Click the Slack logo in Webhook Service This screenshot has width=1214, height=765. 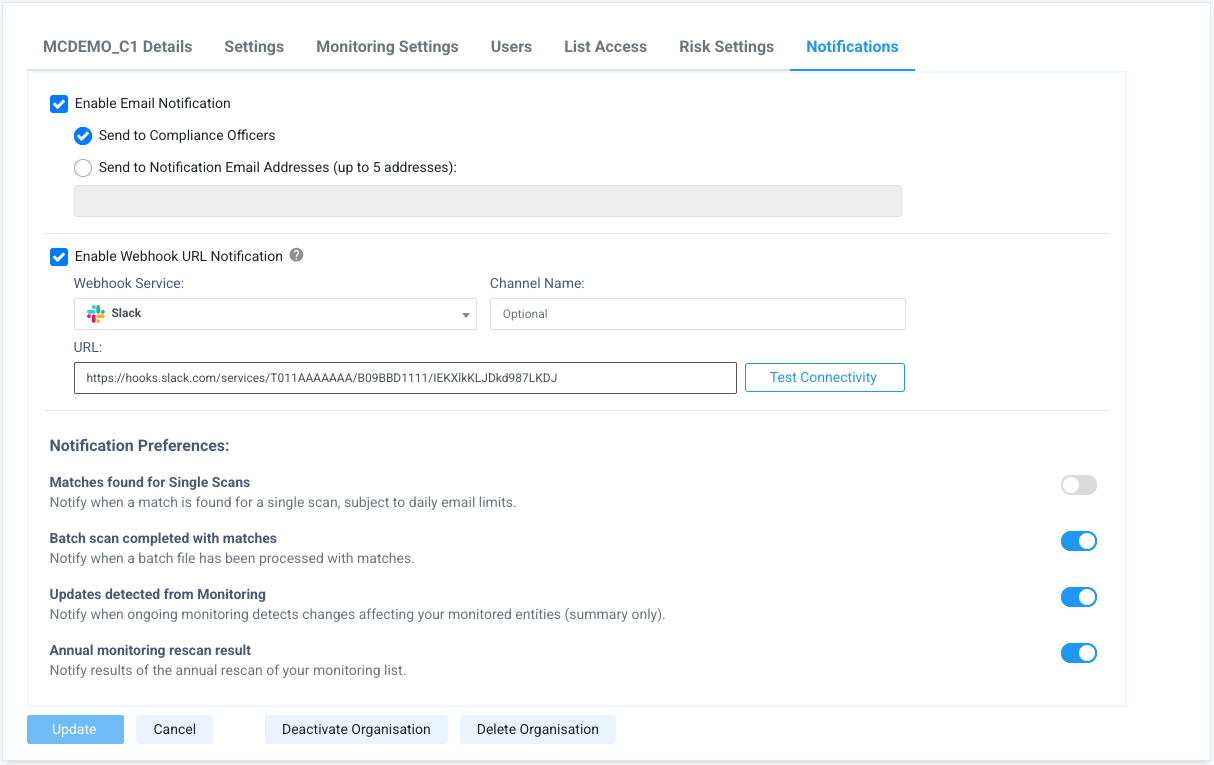pos(96,314)
